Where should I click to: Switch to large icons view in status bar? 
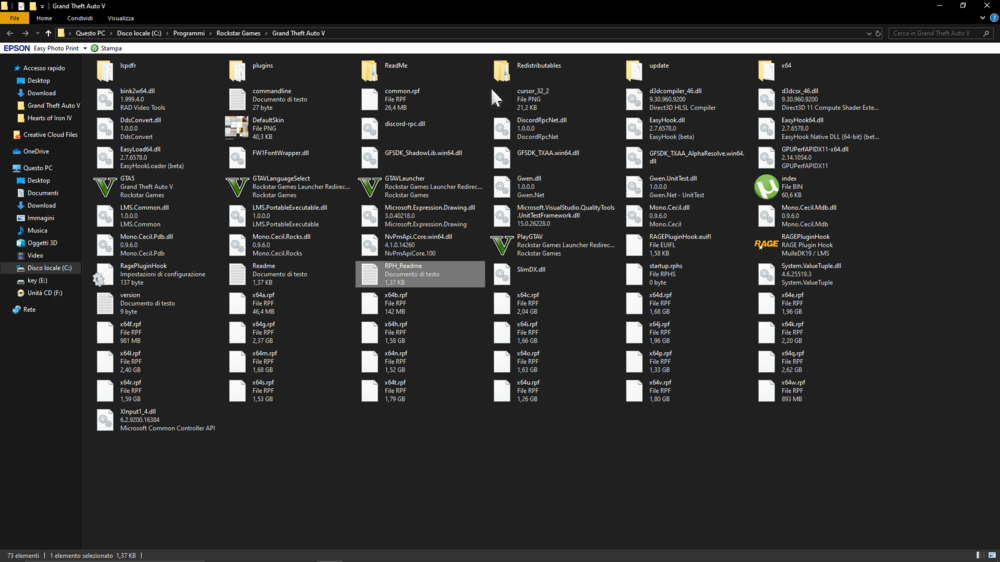[x=992, y=556]
